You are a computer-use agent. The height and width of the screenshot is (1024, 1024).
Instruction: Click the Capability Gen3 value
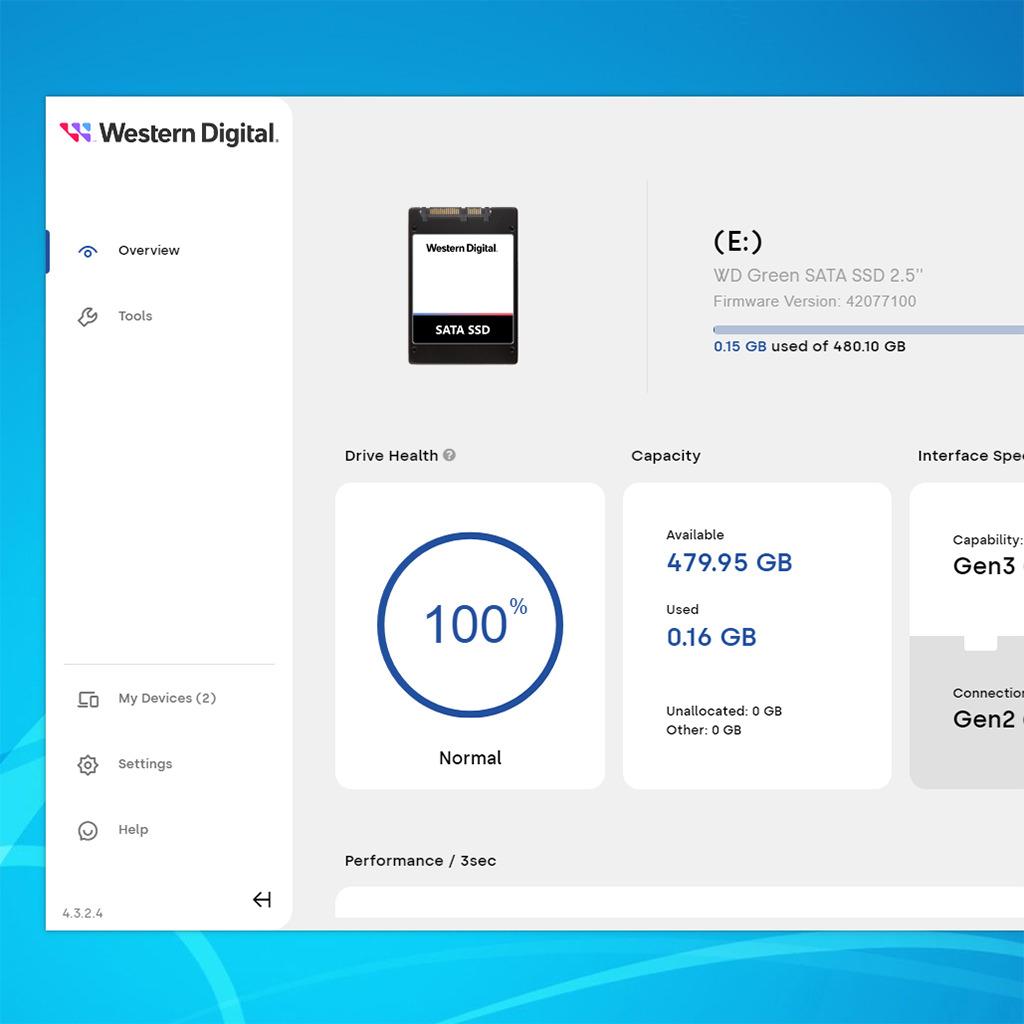click(987, 566)
